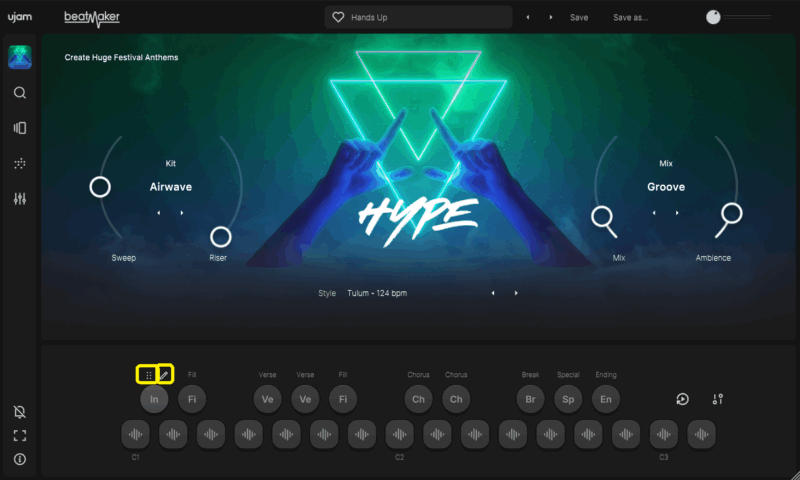Play the drum sample pad labeled C1
The height and width of the screenshot is (480, 800).
point(135,434)
